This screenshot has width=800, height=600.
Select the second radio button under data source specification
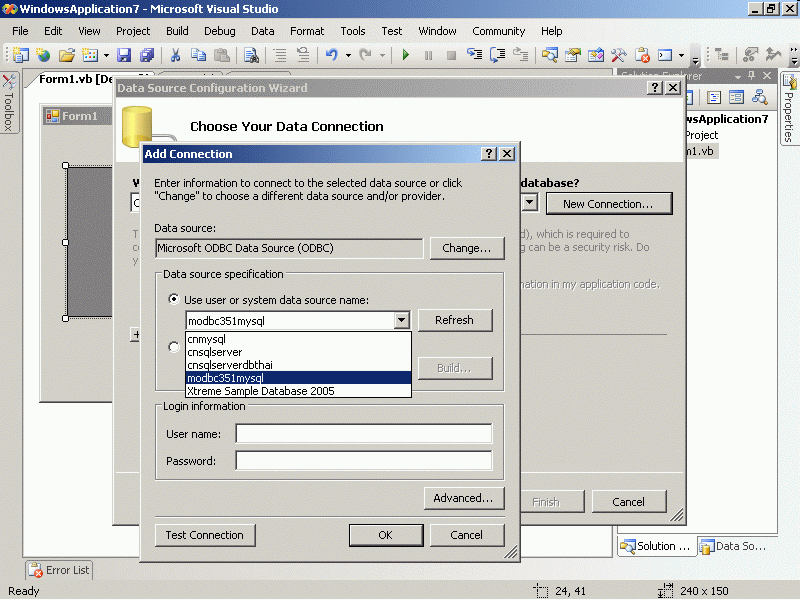pyautogui.click(x=174, y=347)
